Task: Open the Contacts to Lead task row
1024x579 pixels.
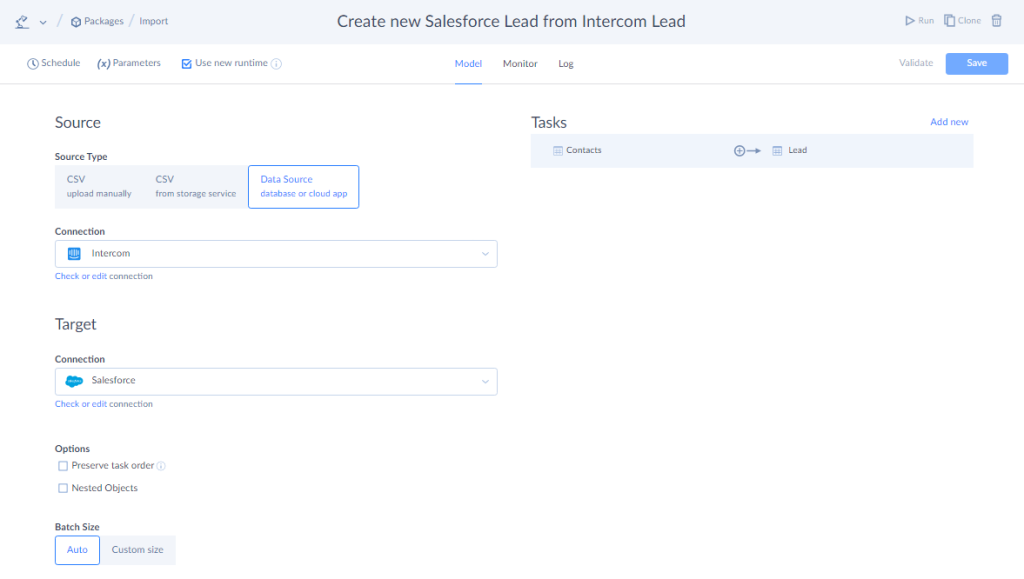Action: pos(752,151)
